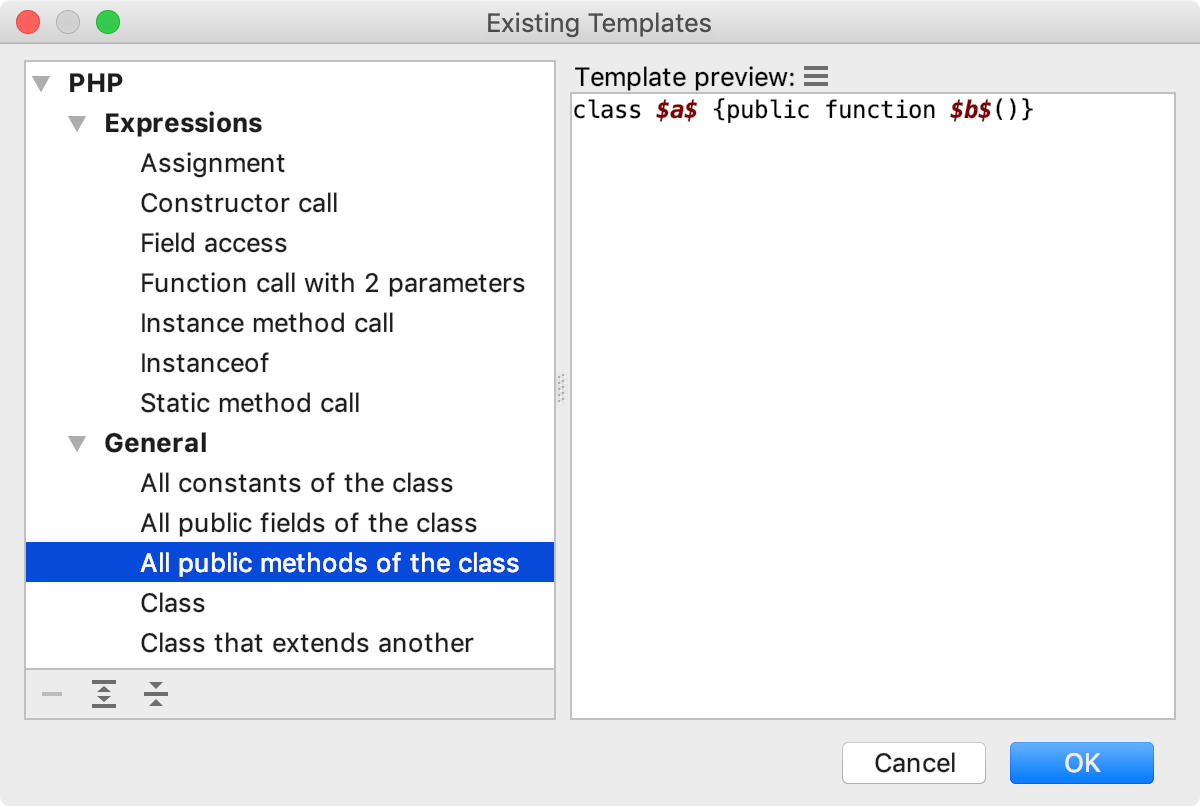Screen dimensions: 1200x806
Task: Select Function call with 2 parameters
Action: 332,283
